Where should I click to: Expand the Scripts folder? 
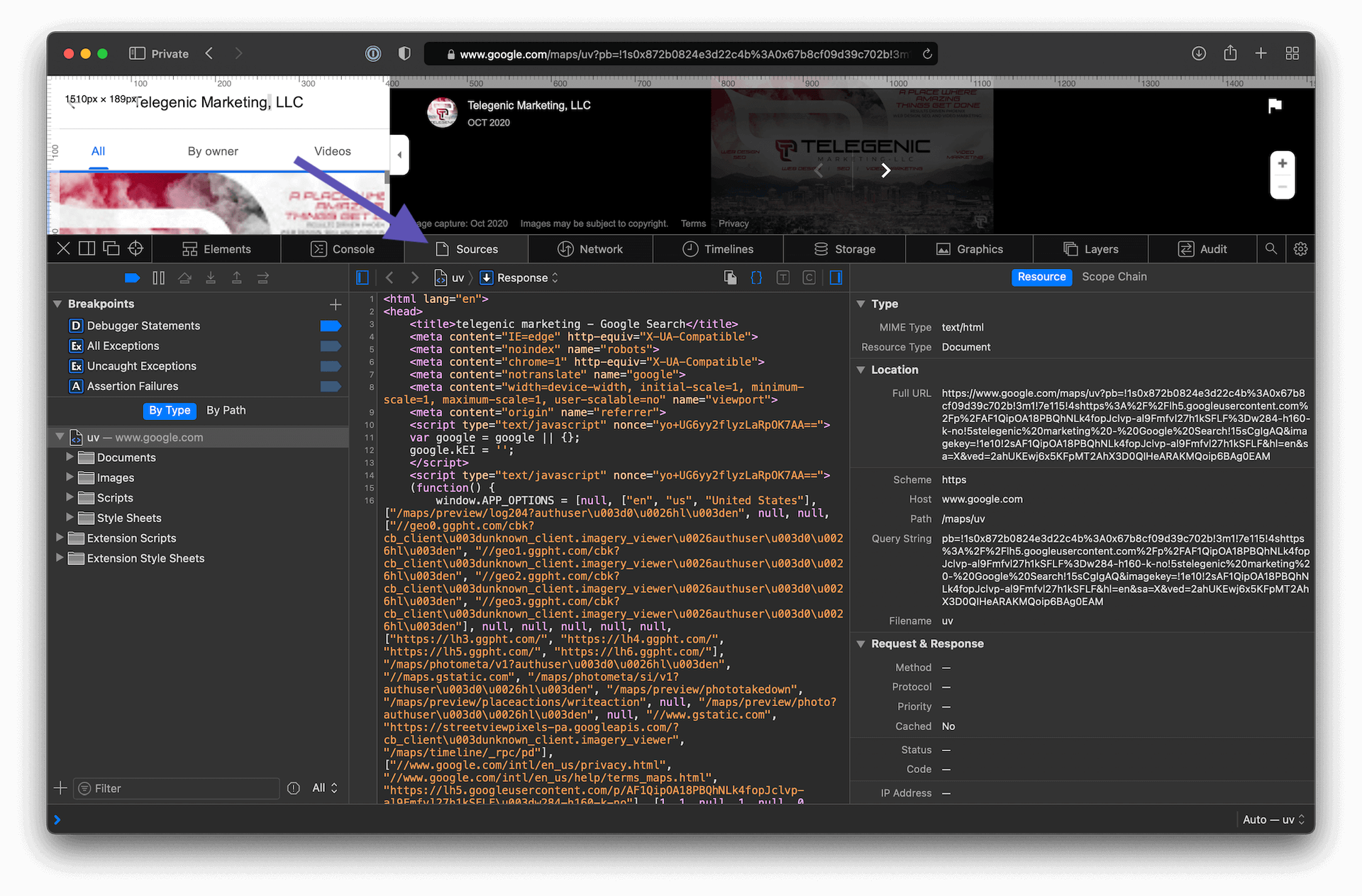point(70,498)
